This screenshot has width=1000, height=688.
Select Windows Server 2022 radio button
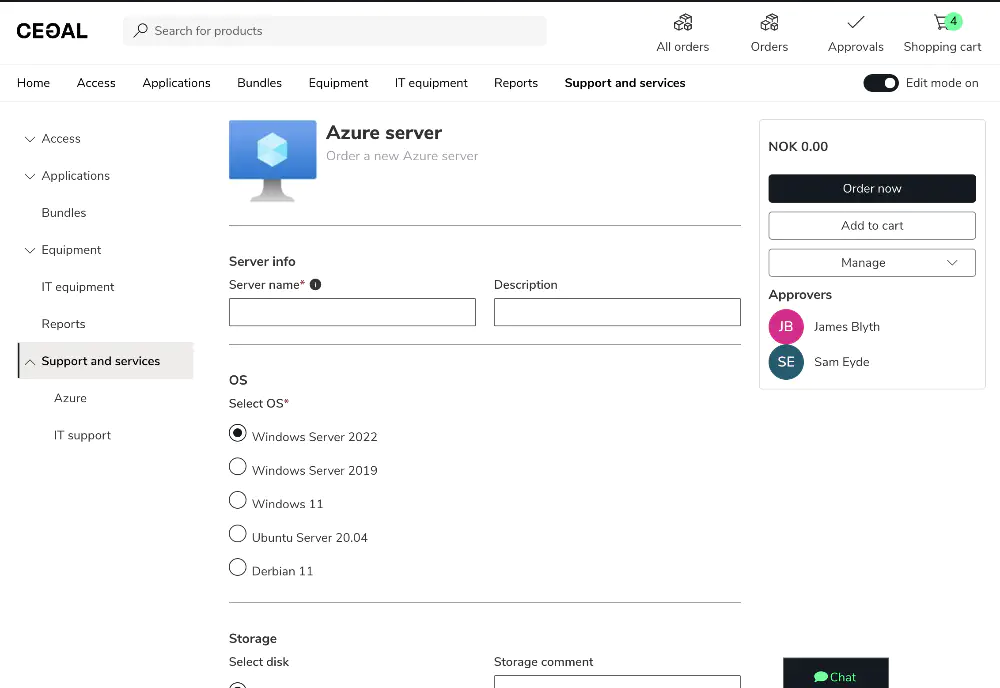pos(237,433)
